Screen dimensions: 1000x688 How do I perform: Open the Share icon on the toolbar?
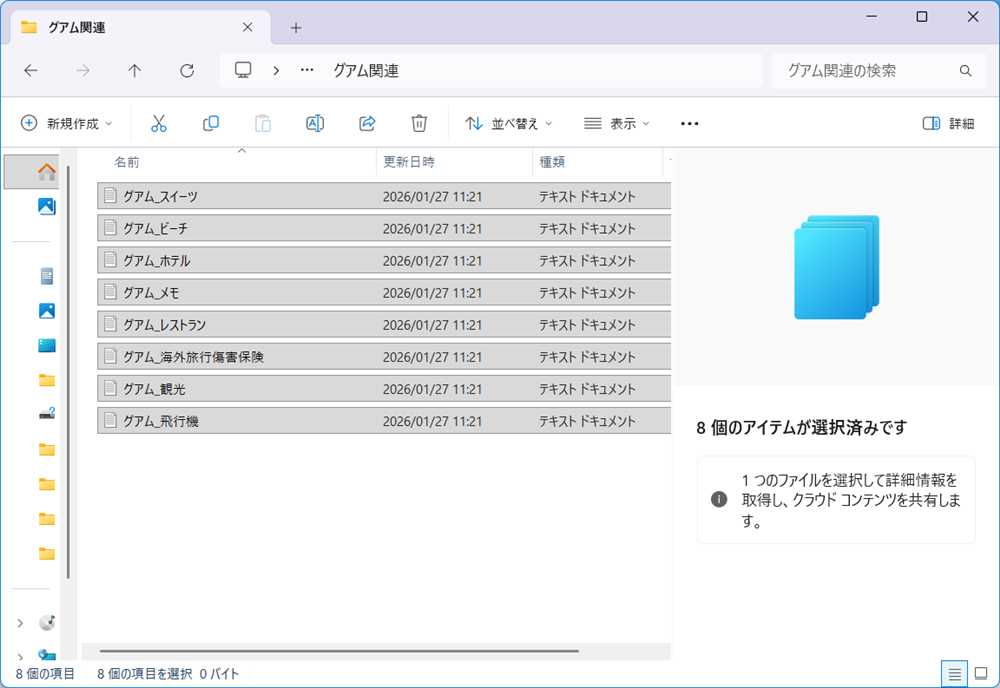367,123
